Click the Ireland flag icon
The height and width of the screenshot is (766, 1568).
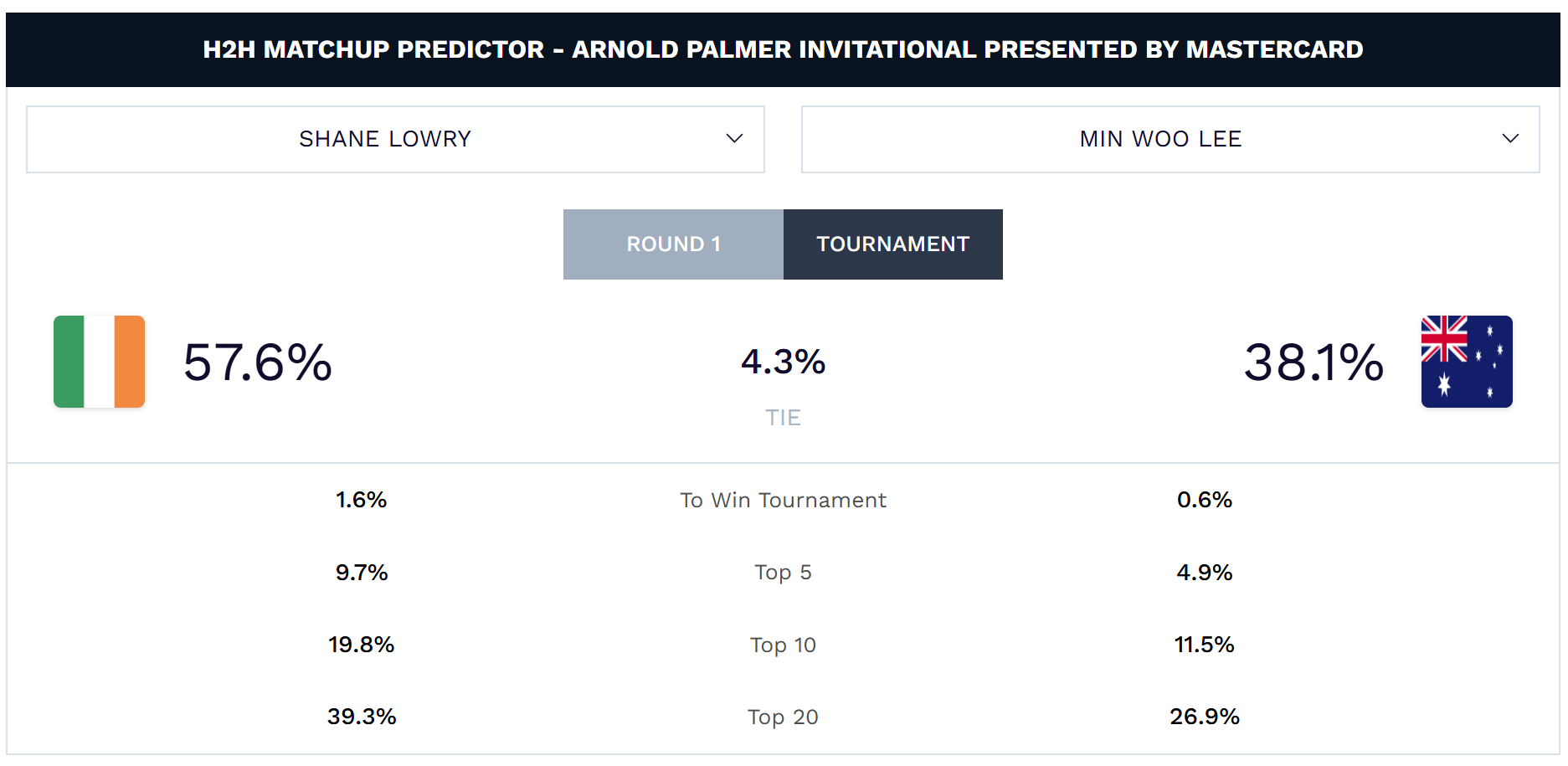point(99,362)
